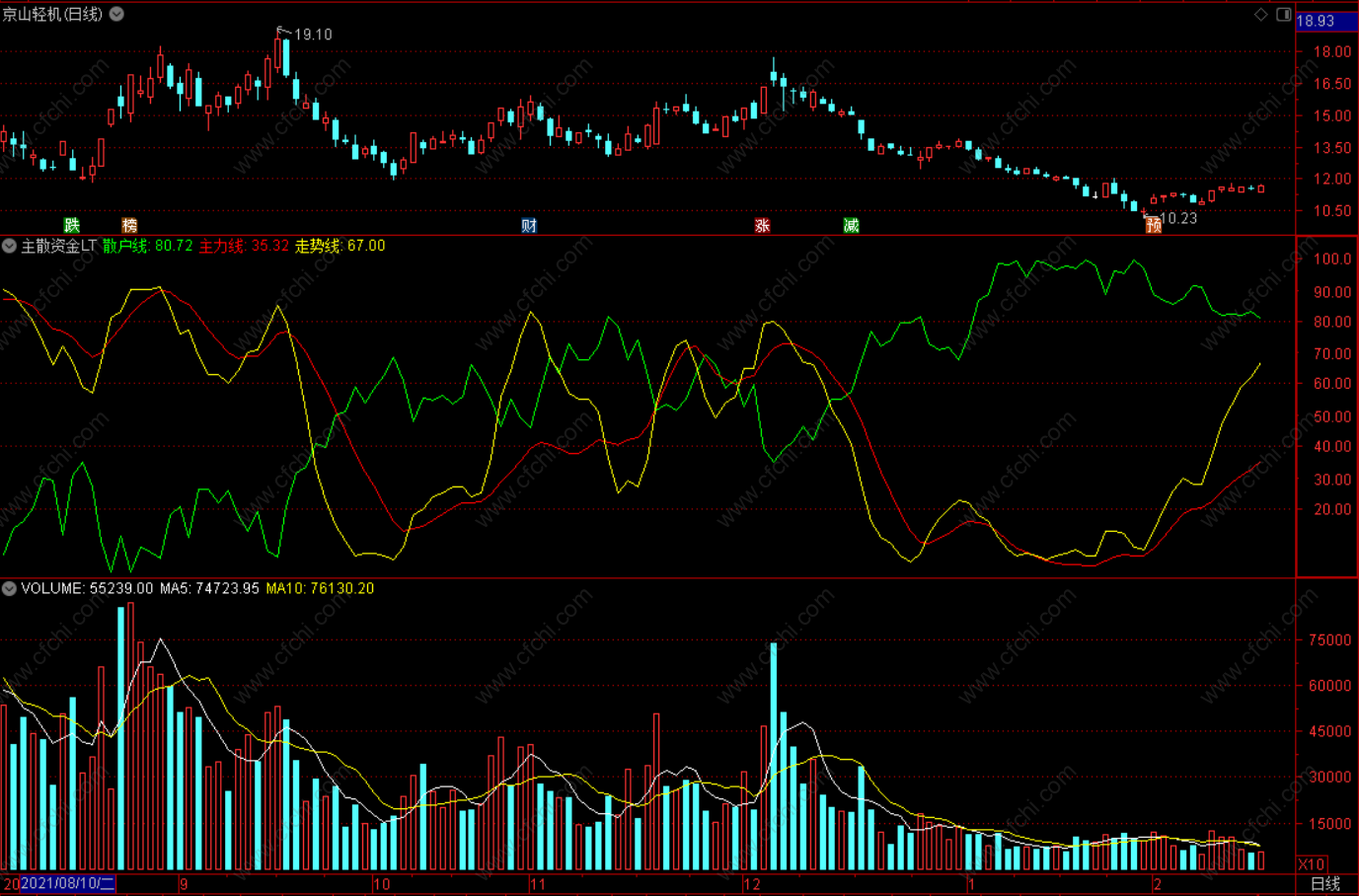Click the 京山轻机(日线) stock title

click(52, 14)
